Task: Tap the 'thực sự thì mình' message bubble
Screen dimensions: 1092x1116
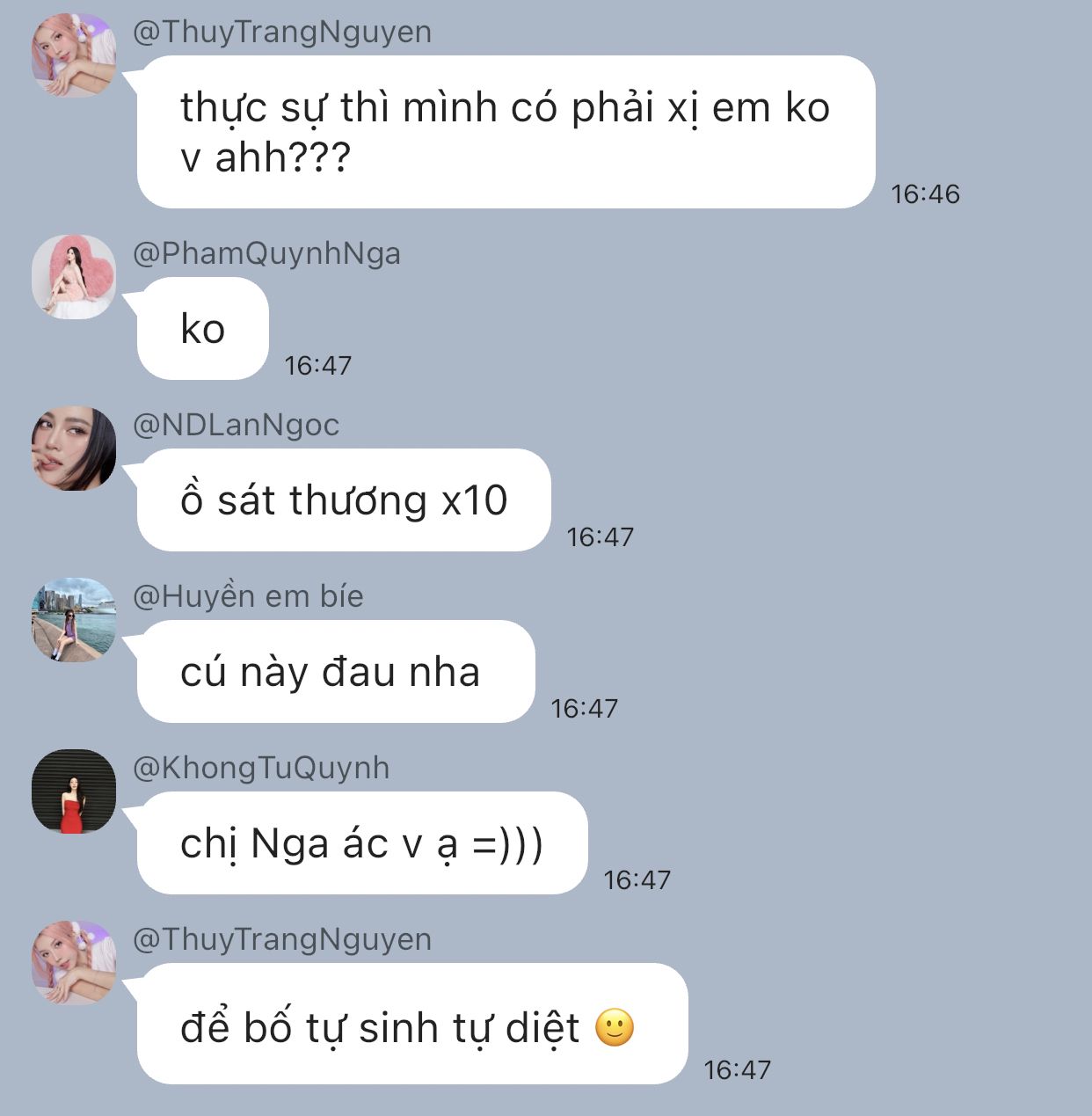Action: point(506,132)
